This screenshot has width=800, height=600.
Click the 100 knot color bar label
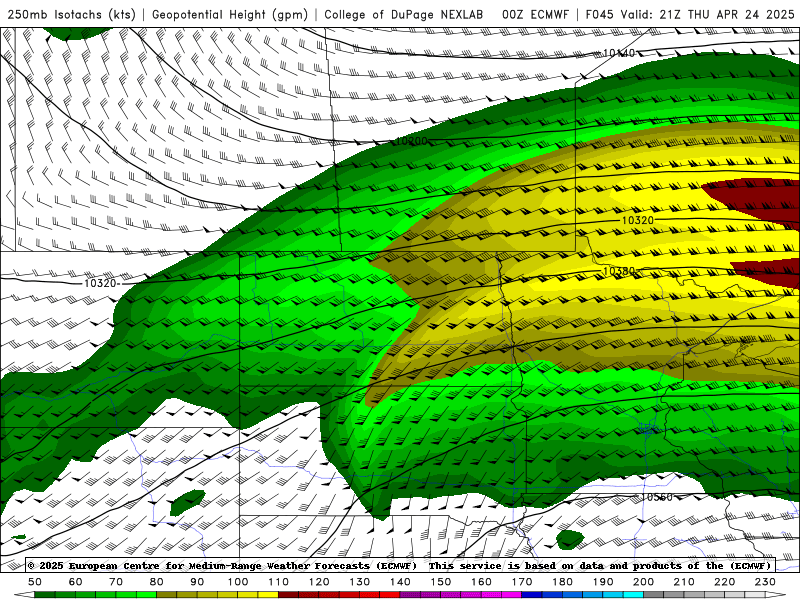click(238, 582)
